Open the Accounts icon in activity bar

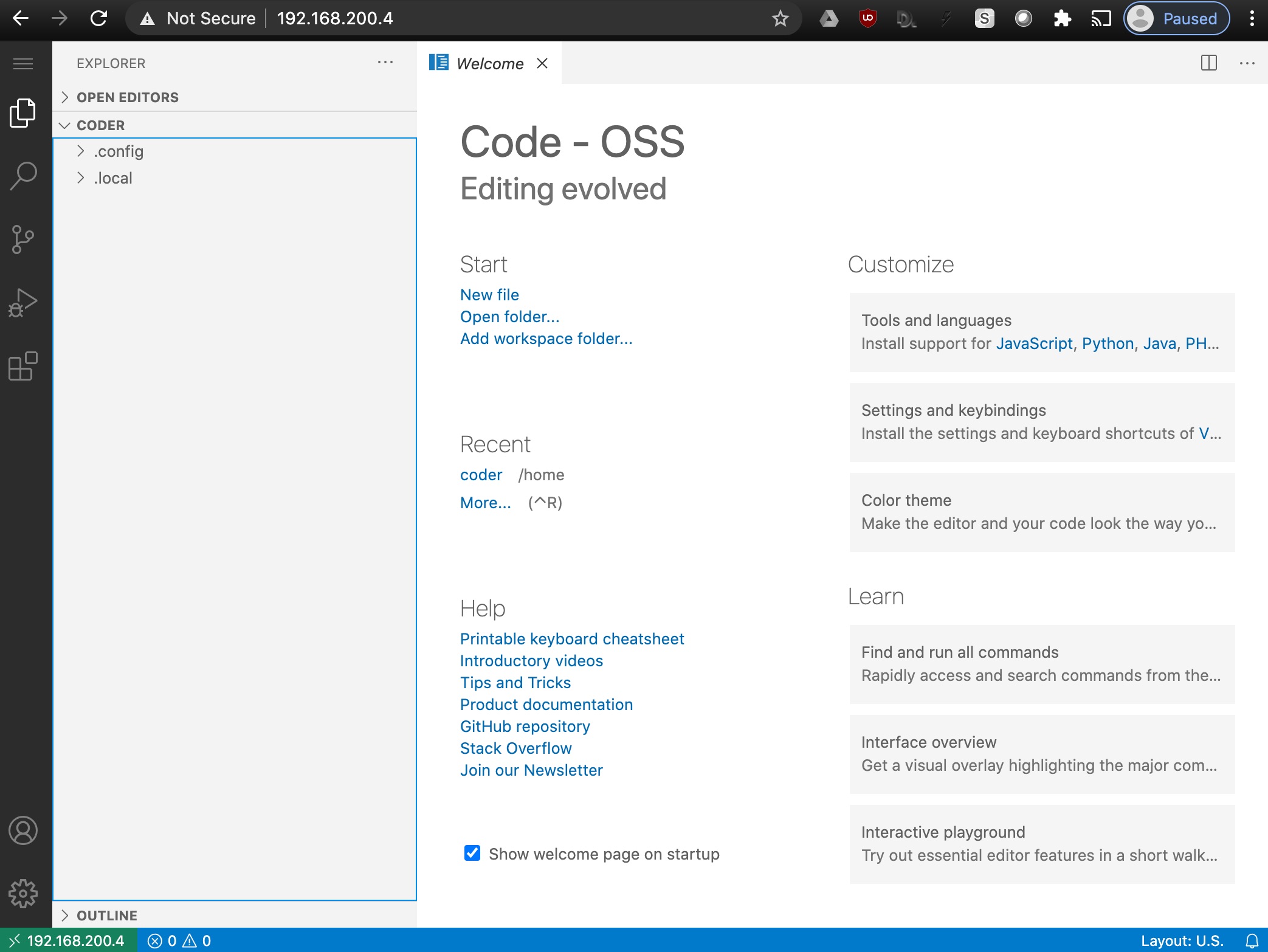(23, 830)
